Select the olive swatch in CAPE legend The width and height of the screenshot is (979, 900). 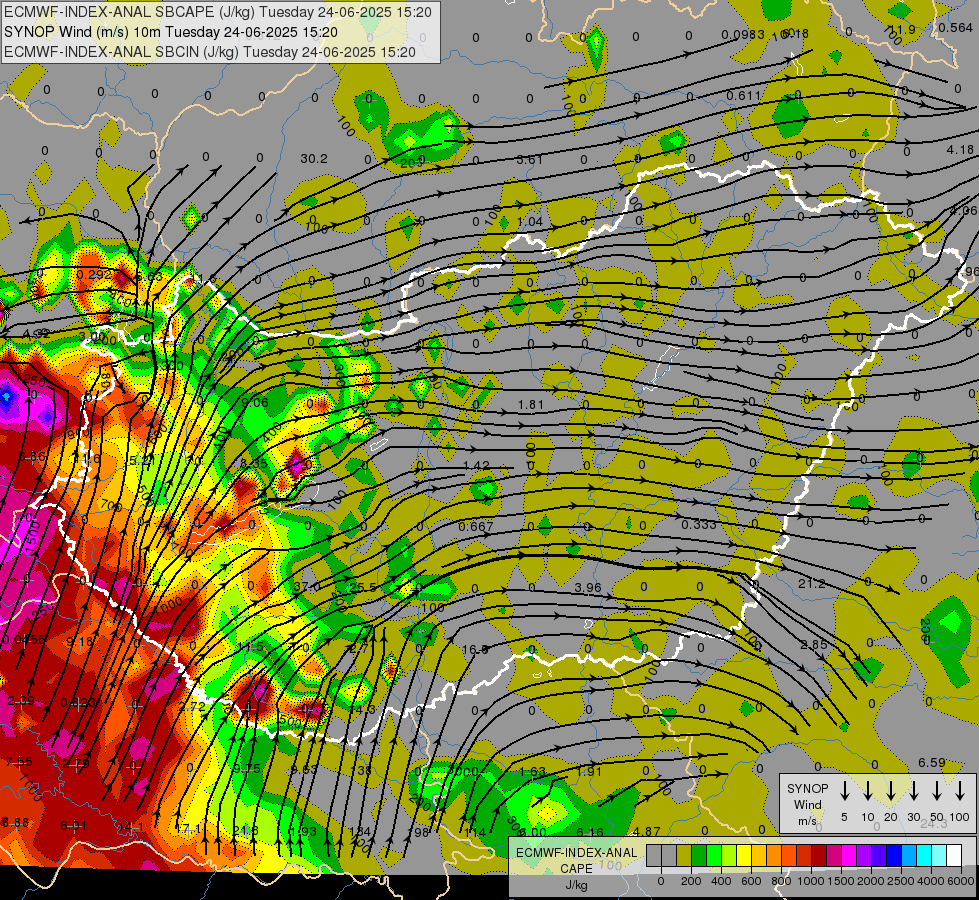pos(684,855)
